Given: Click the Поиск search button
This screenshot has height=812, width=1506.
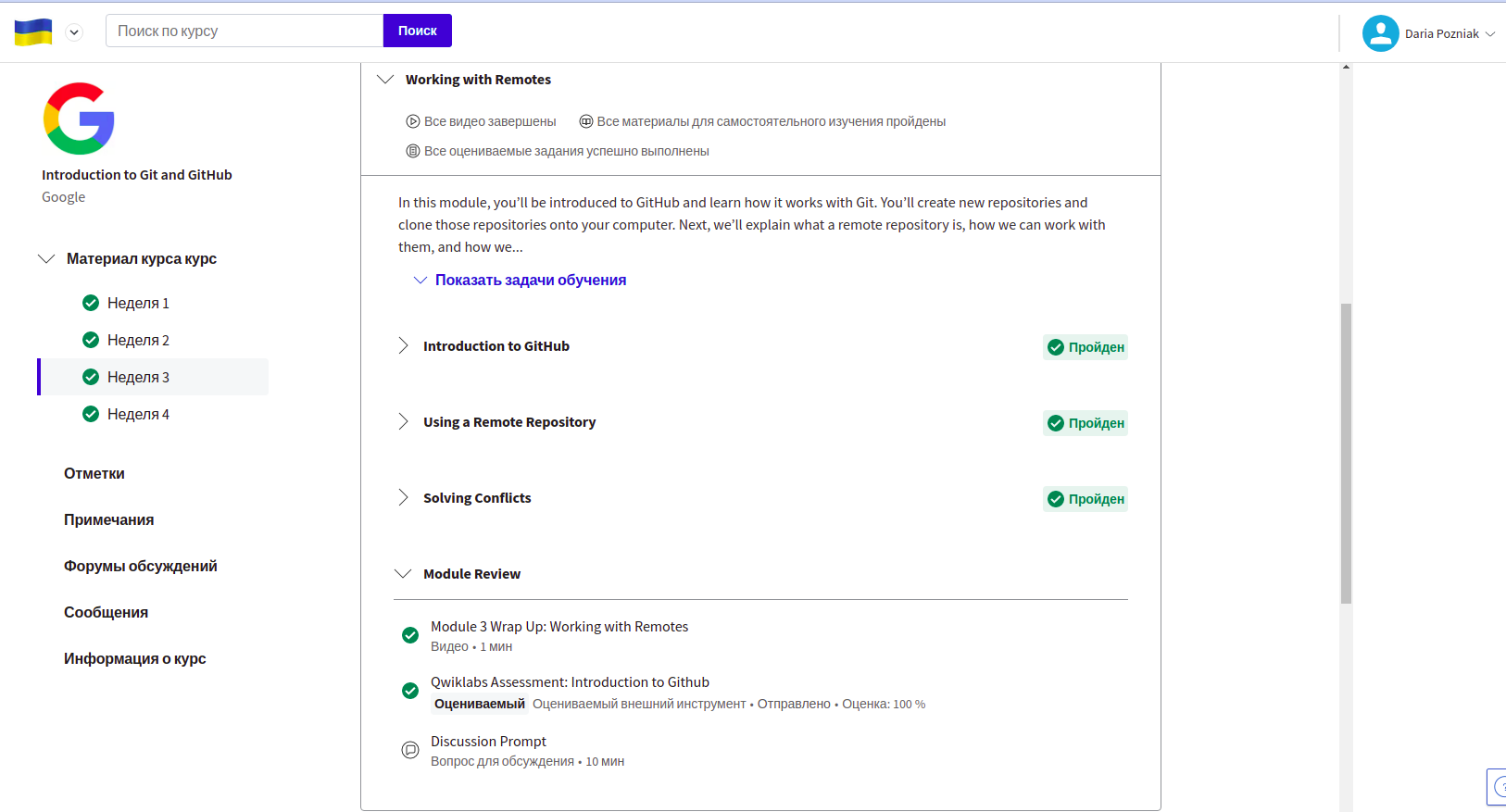Looking at the screenshot, I should pyautogui.click(x=418, y=31).
